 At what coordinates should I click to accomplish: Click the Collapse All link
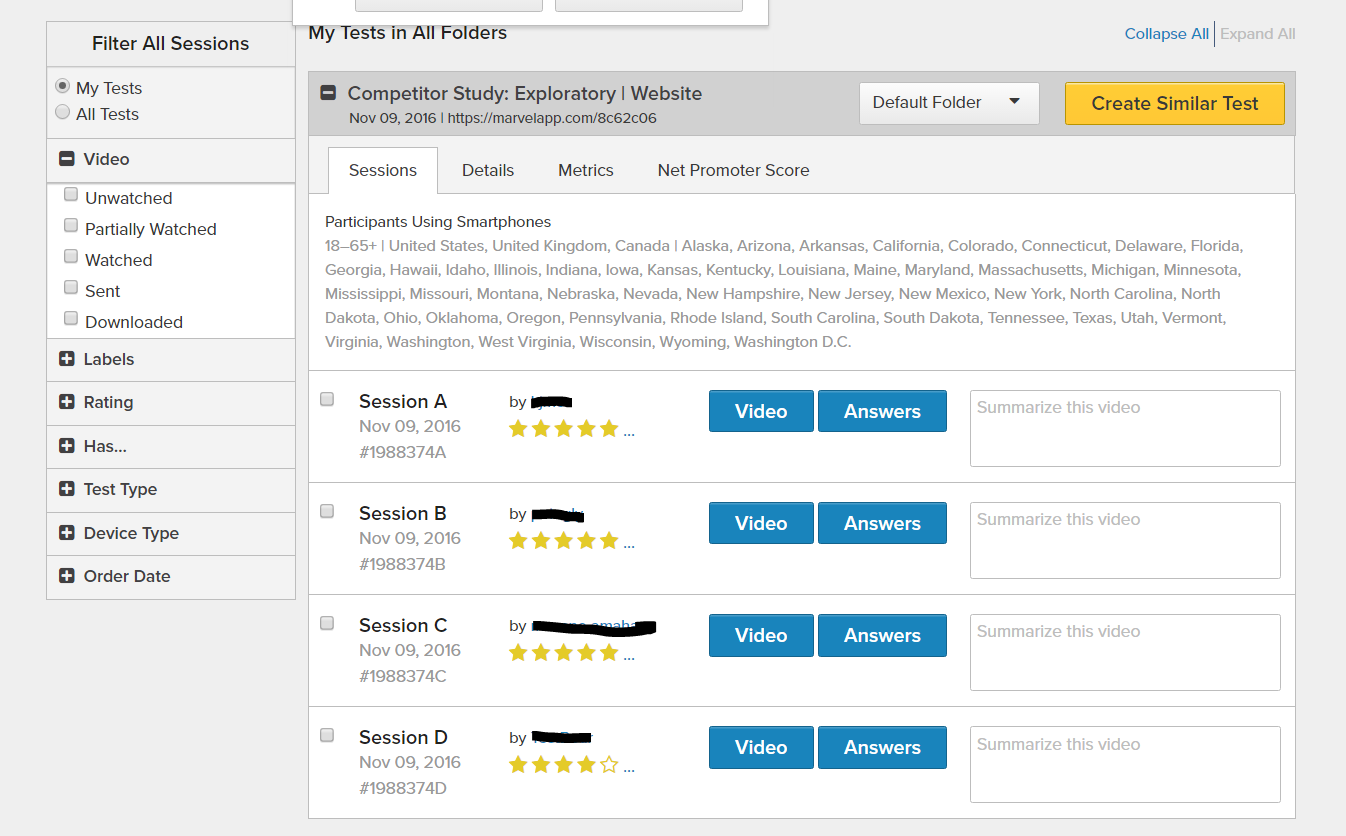pos(1167,34)
